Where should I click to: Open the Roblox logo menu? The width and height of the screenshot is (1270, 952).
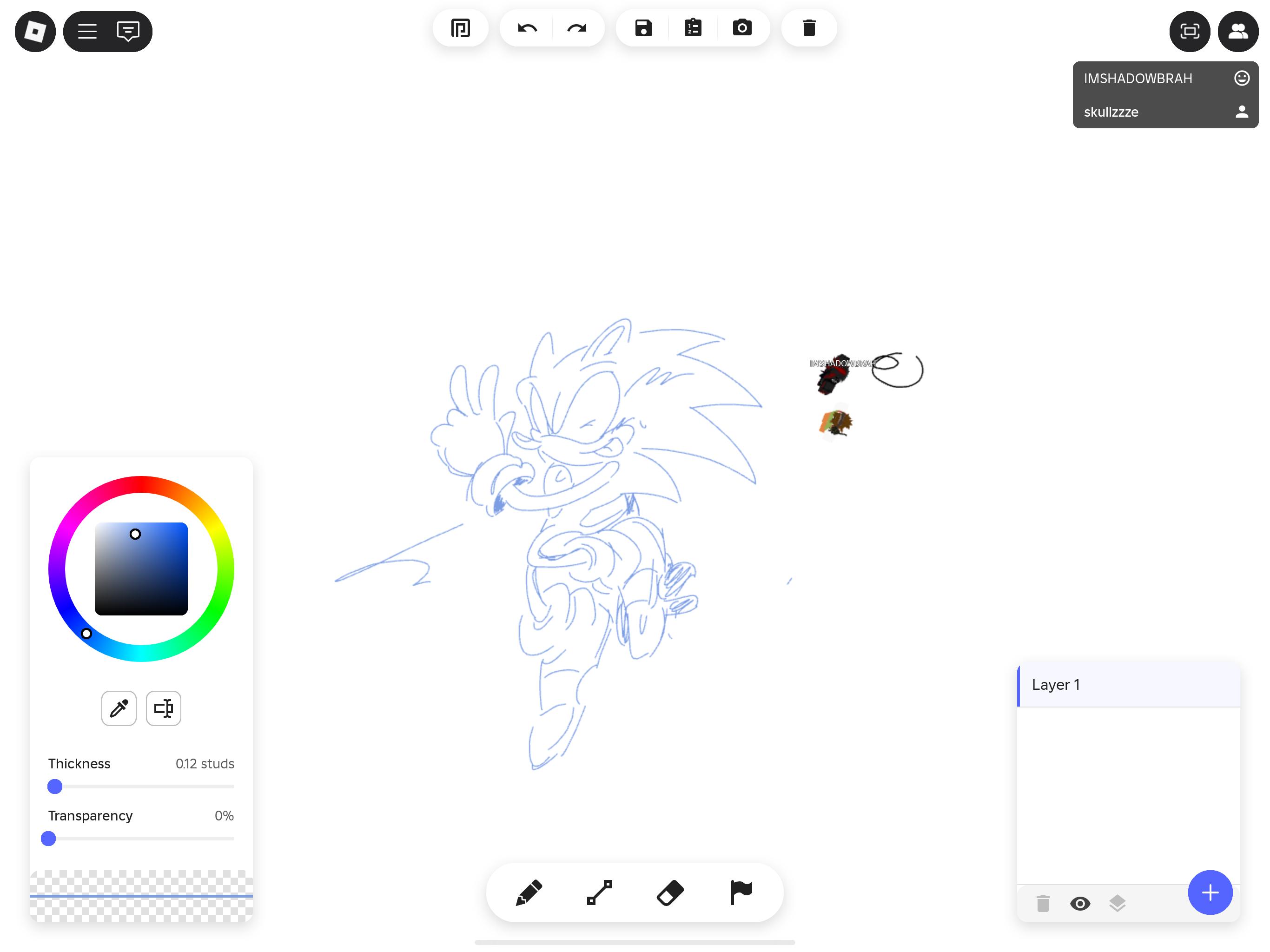tap(35, 32)
